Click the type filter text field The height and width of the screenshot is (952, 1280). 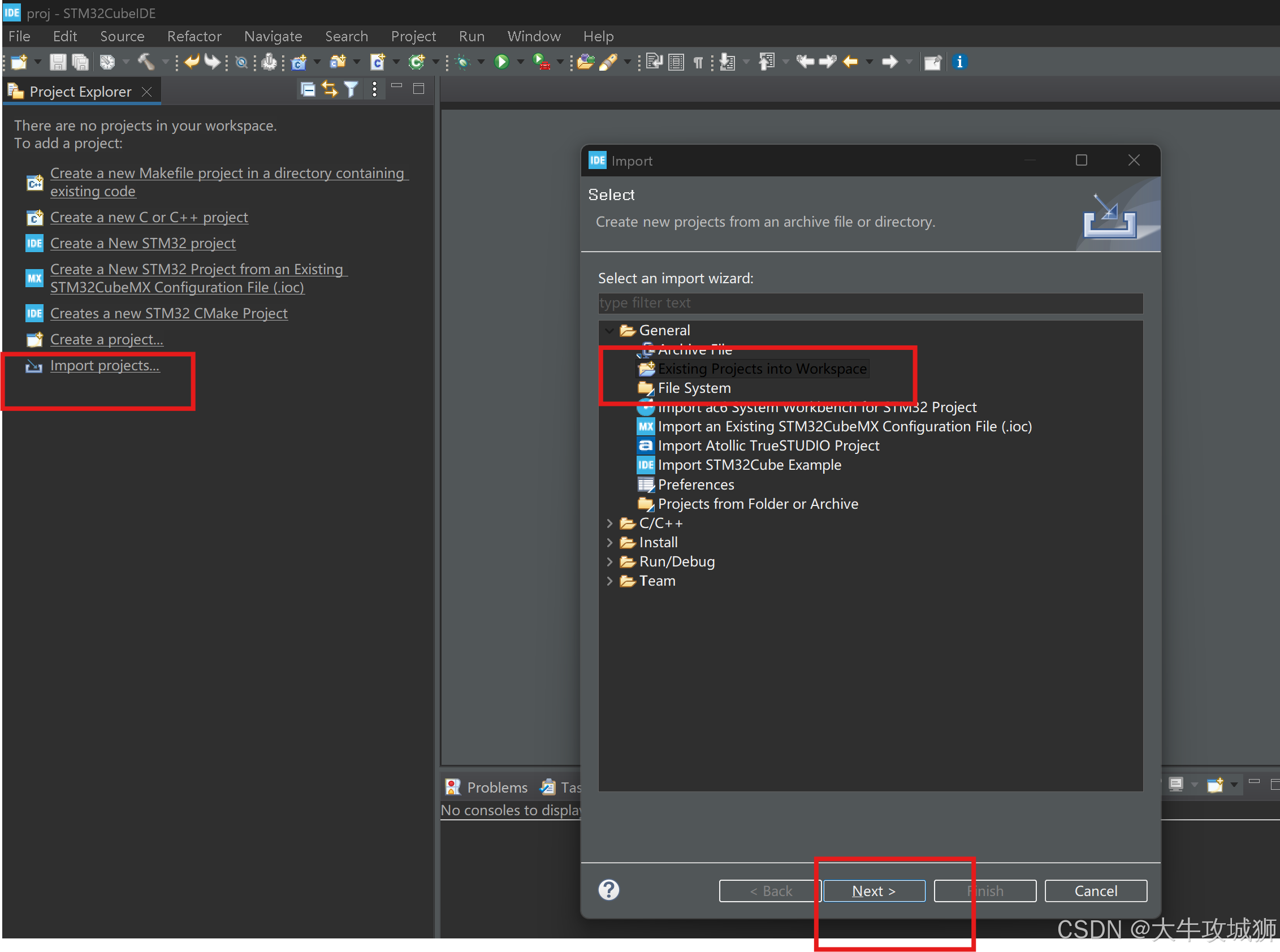pyautogui.click(x=870, y=303)
